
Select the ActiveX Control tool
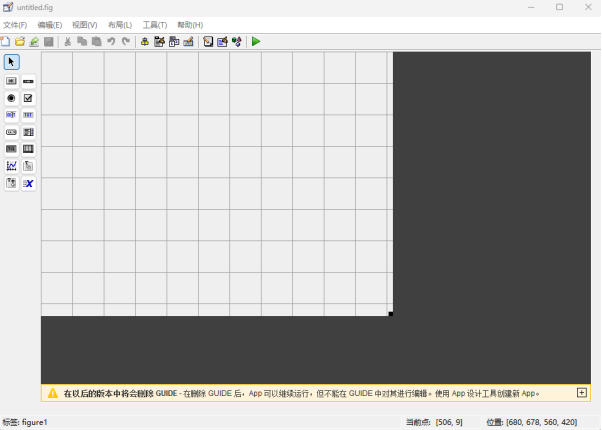point(28,183)
